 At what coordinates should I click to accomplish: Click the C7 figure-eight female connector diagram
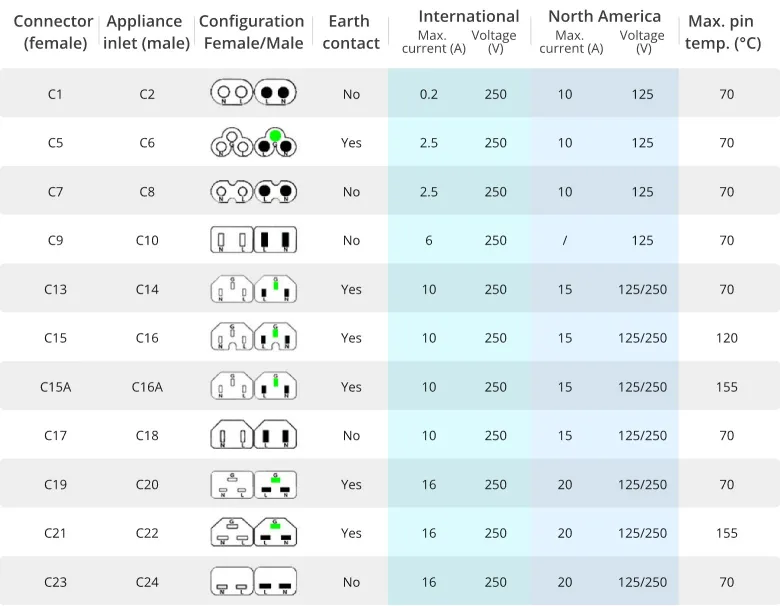[231, 192]
